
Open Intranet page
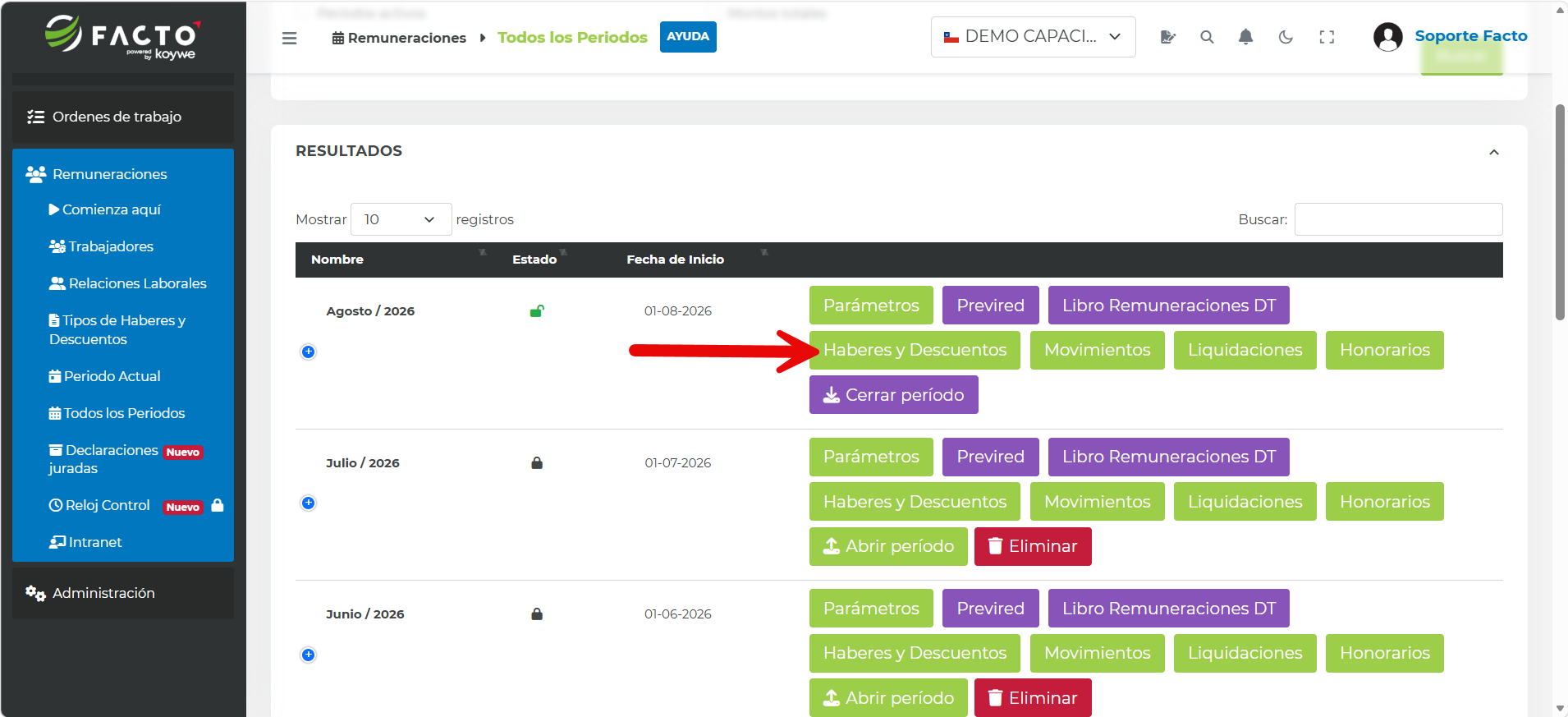click(x=85, y=542)
